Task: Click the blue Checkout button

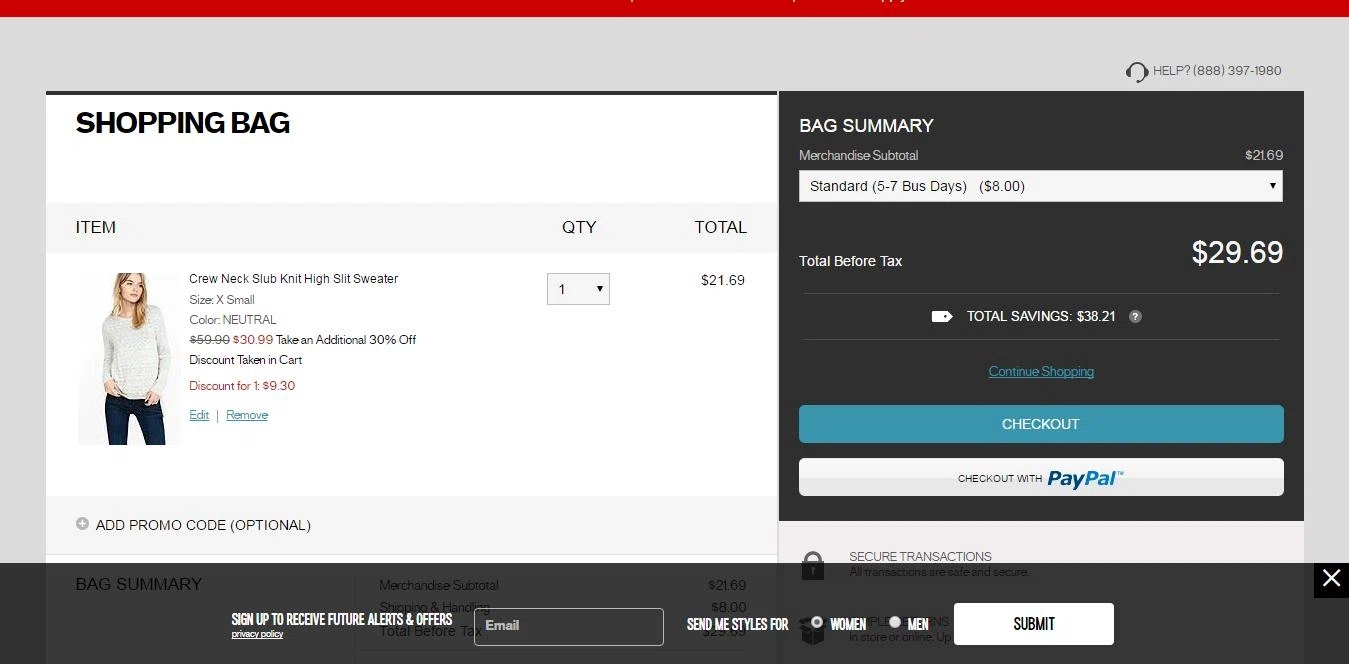Action: click(1040, 424)
